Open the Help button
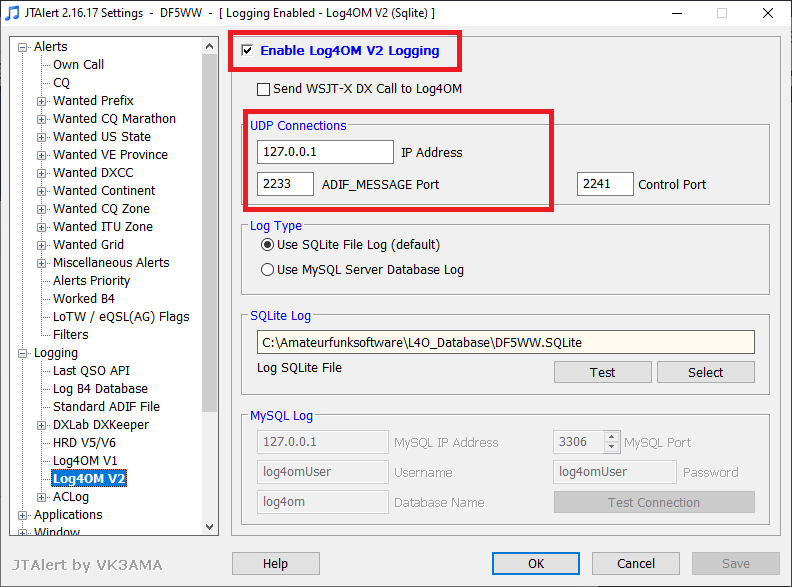 [x=276, y=563]
